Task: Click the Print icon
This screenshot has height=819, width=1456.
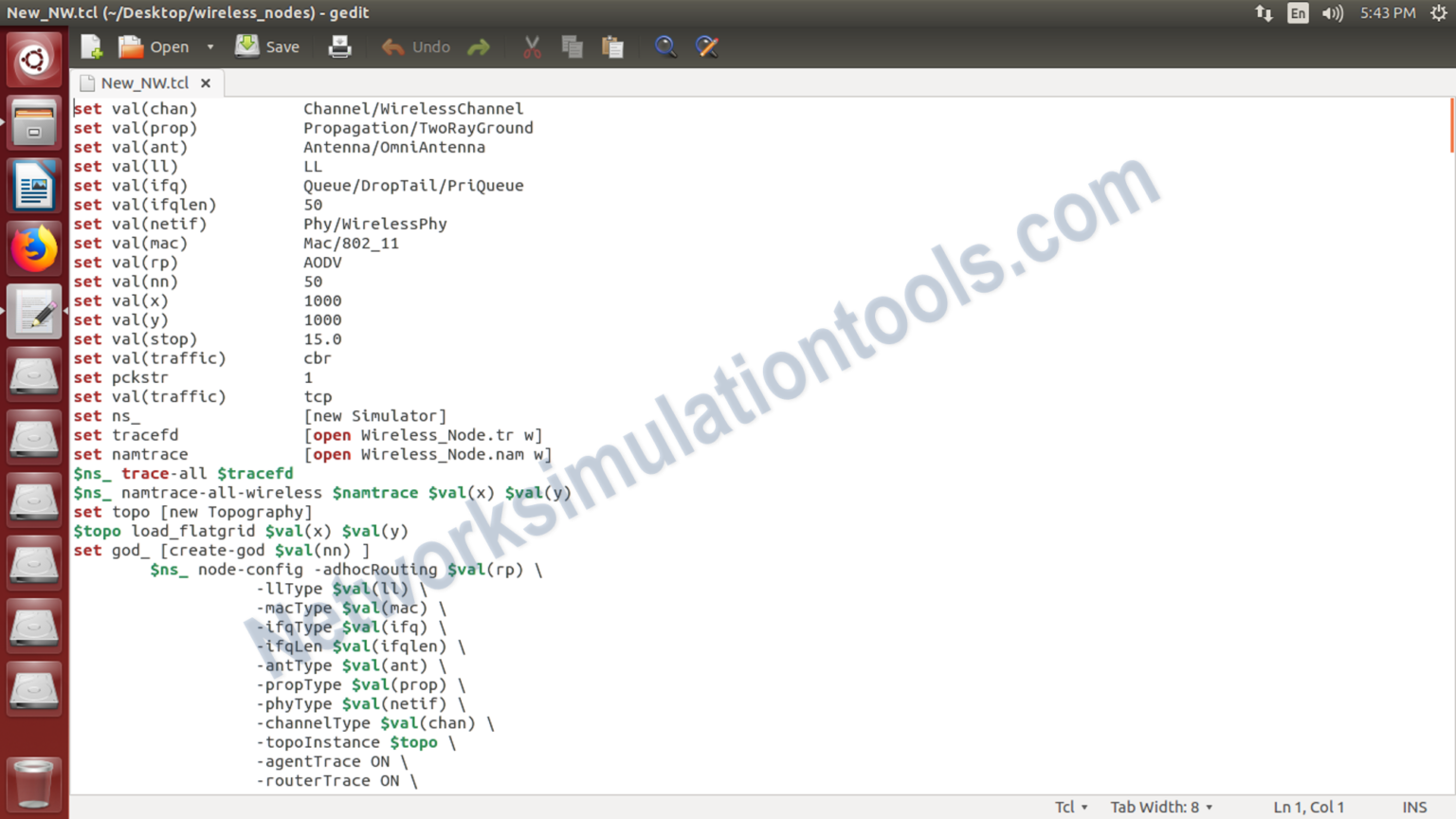Action: pyautogui.click(x=339, y=45)
